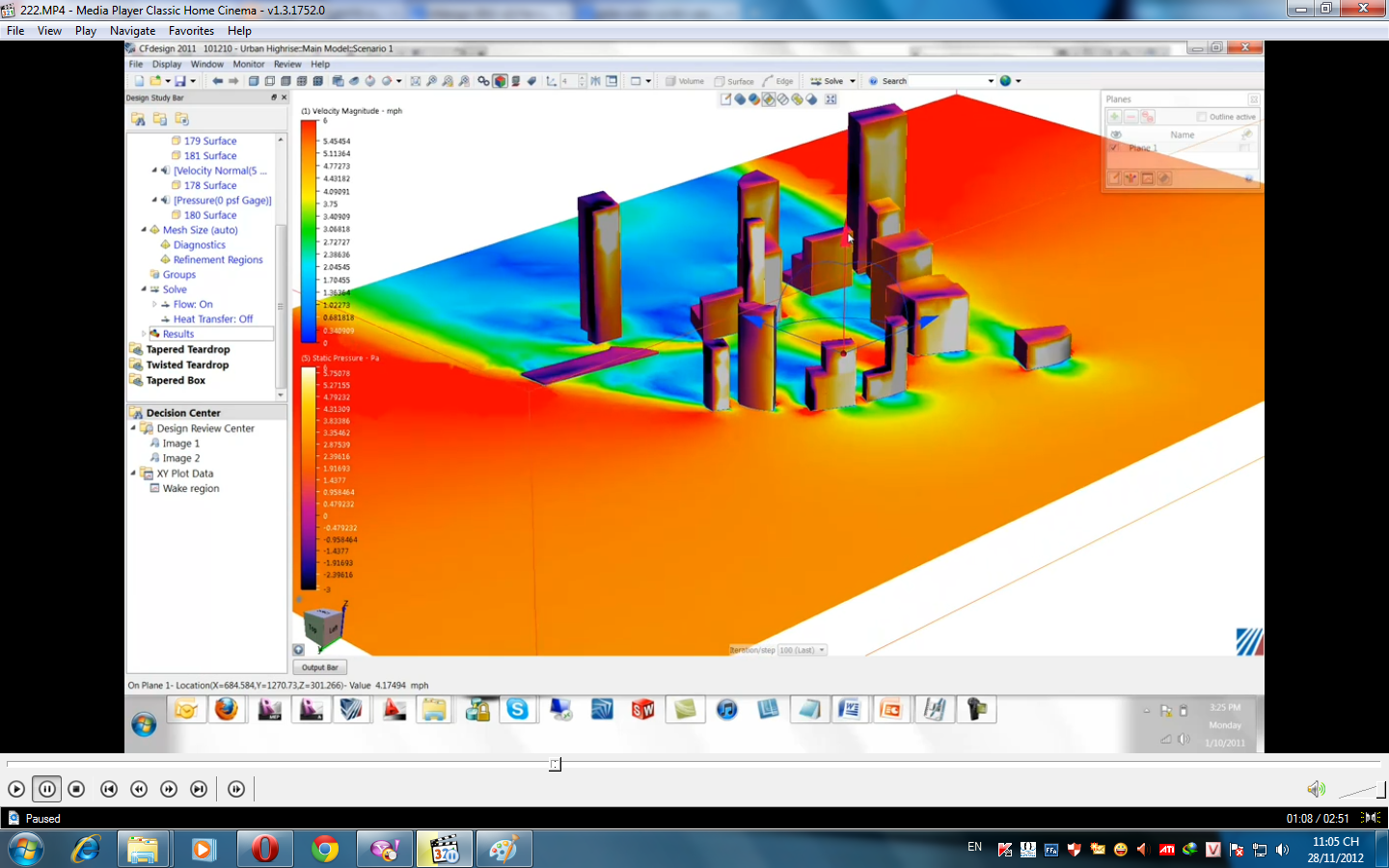Enable the Outline active checkbox
The image size is (1389, 868).
coord(1201,116)
